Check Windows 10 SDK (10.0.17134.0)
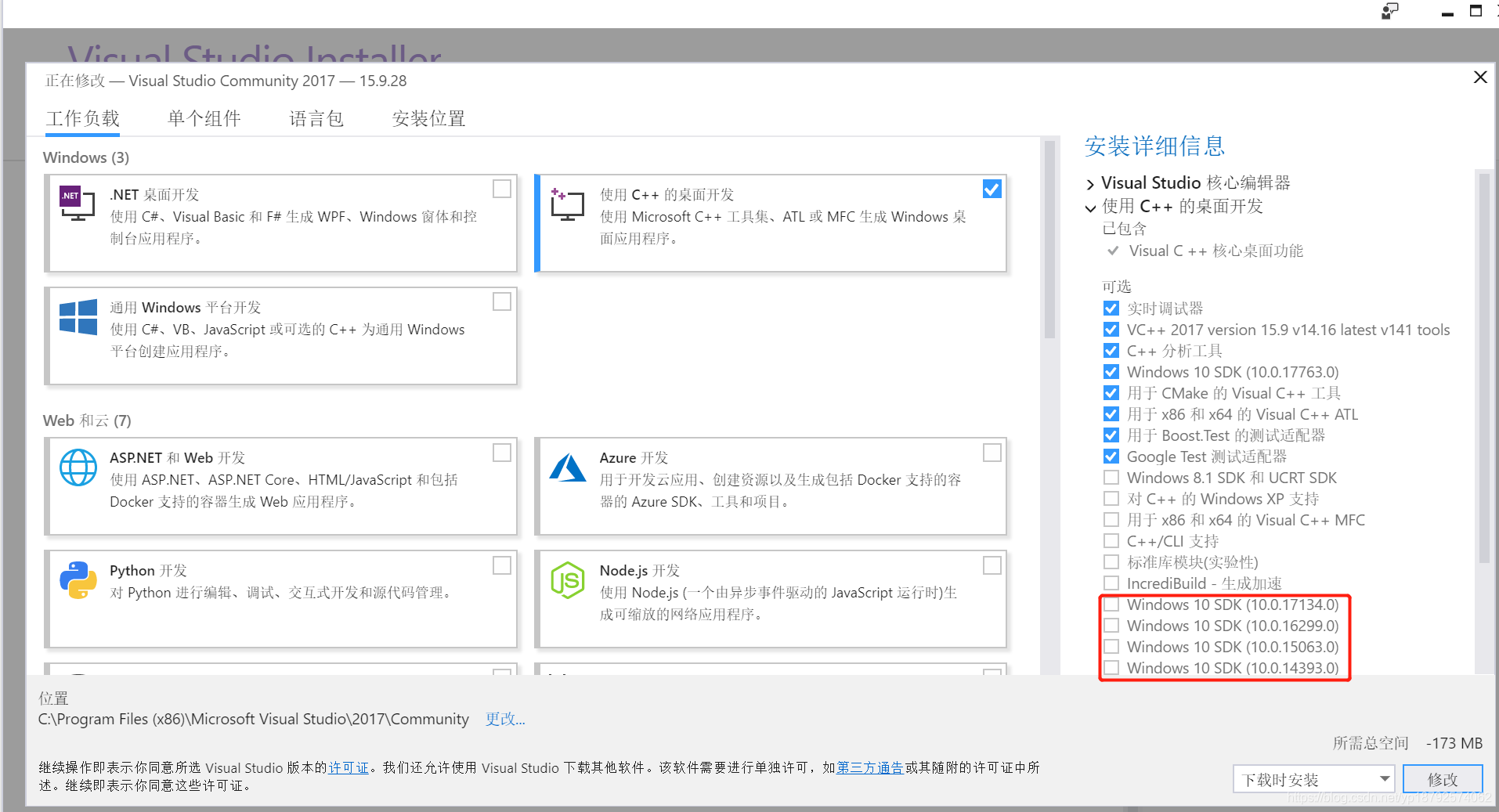Image resolution: width=1499 pixels, height=812 pixels. click(1111, 604)
